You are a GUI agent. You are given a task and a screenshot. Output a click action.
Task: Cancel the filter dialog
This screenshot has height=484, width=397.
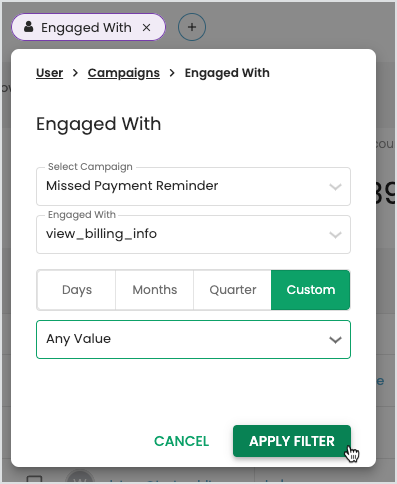click(x=181, y=441)
